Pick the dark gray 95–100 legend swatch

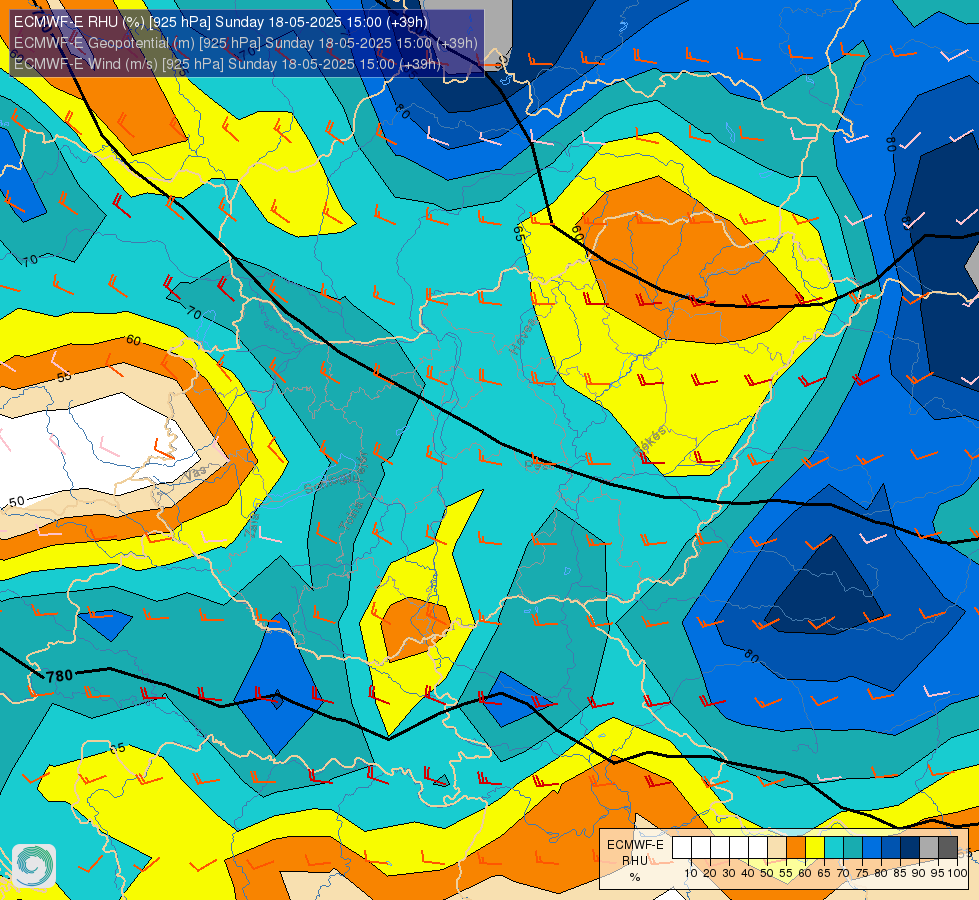click(x=948, y=849)
